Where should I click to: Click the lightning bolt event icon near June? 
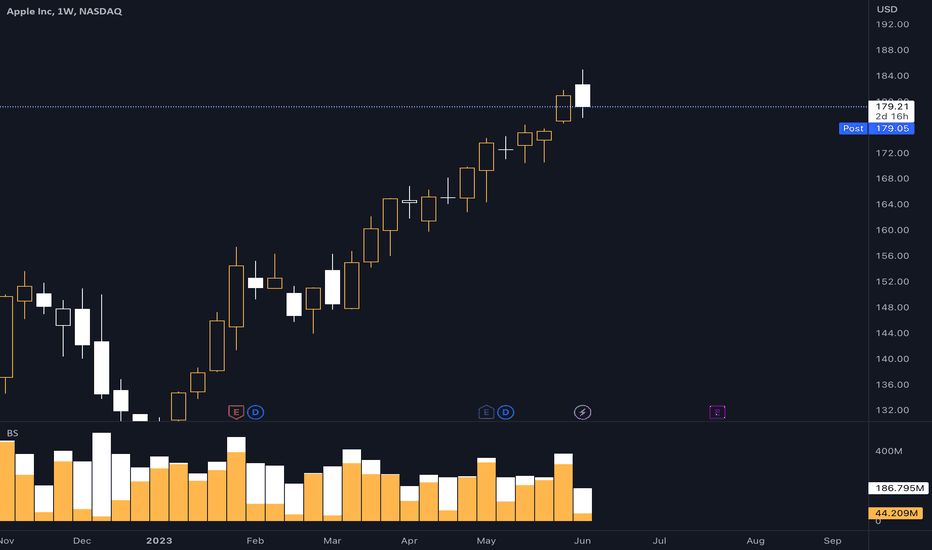[582, 412]
